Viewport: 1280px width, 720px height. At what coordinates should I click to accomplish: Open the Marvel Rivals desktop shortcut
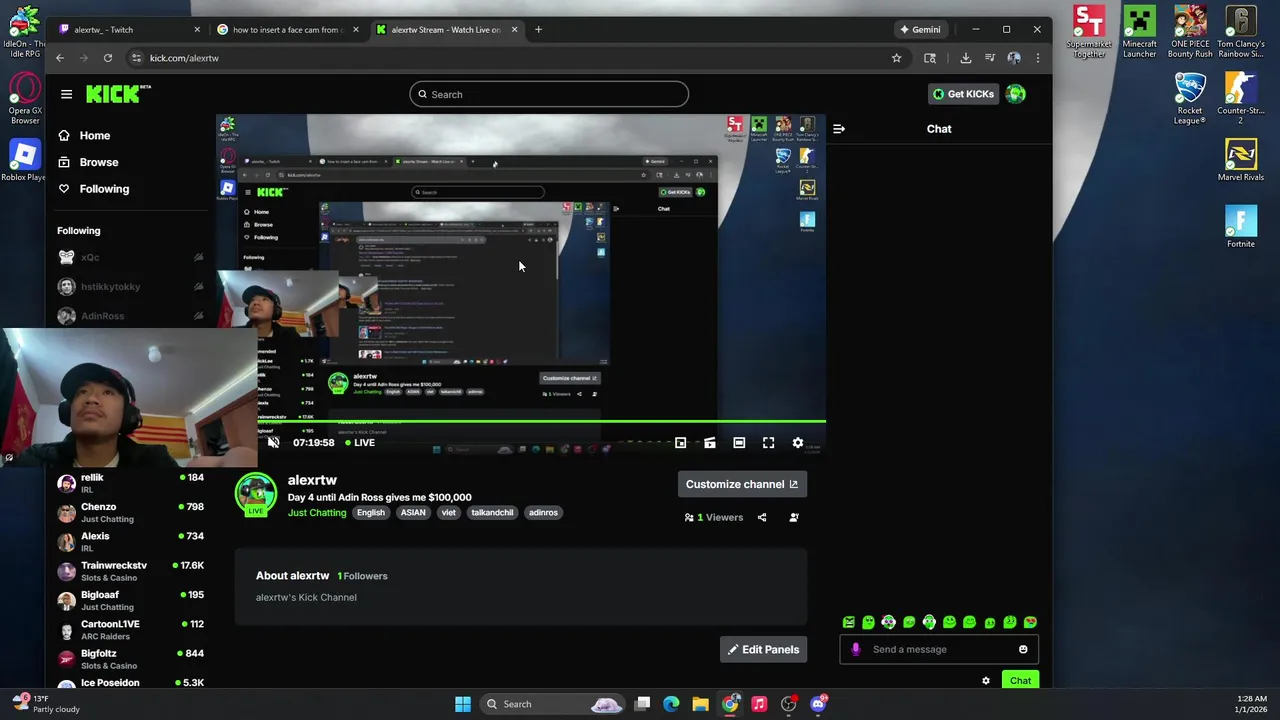pos(1241,160)
